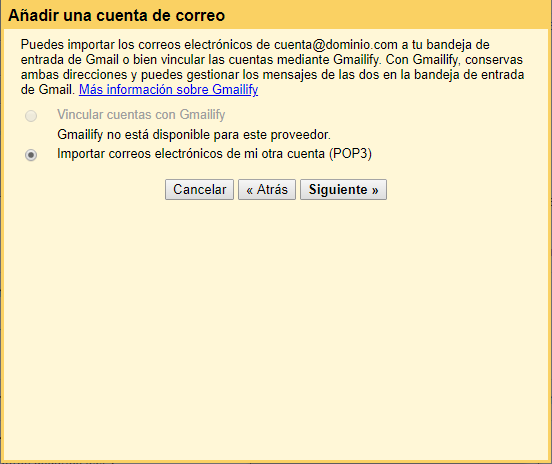Screen dimensions: 552x464
Task: Click 'ambas direcciones' text in the description
Action: tap(74, 75)
